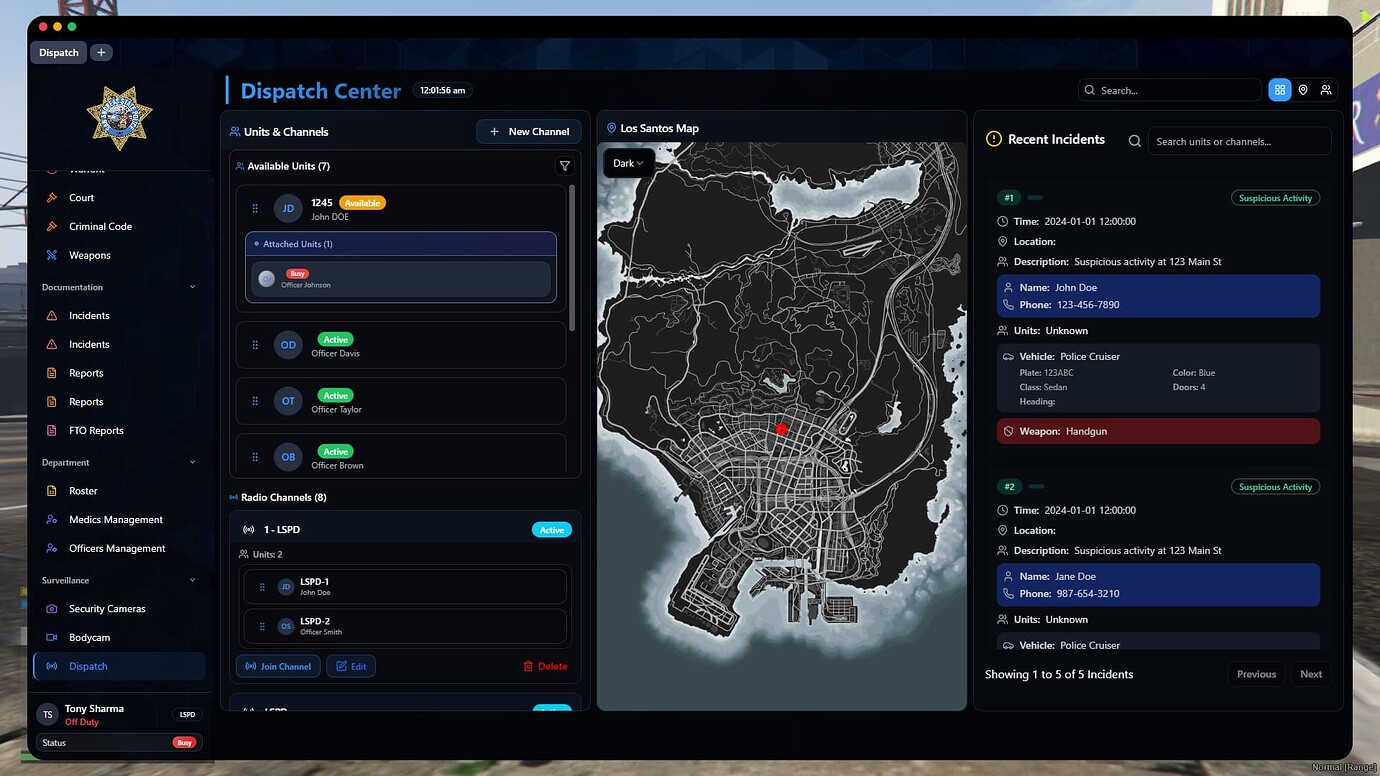Collapse the Documentation sidebar section

(x=193, y=287)
